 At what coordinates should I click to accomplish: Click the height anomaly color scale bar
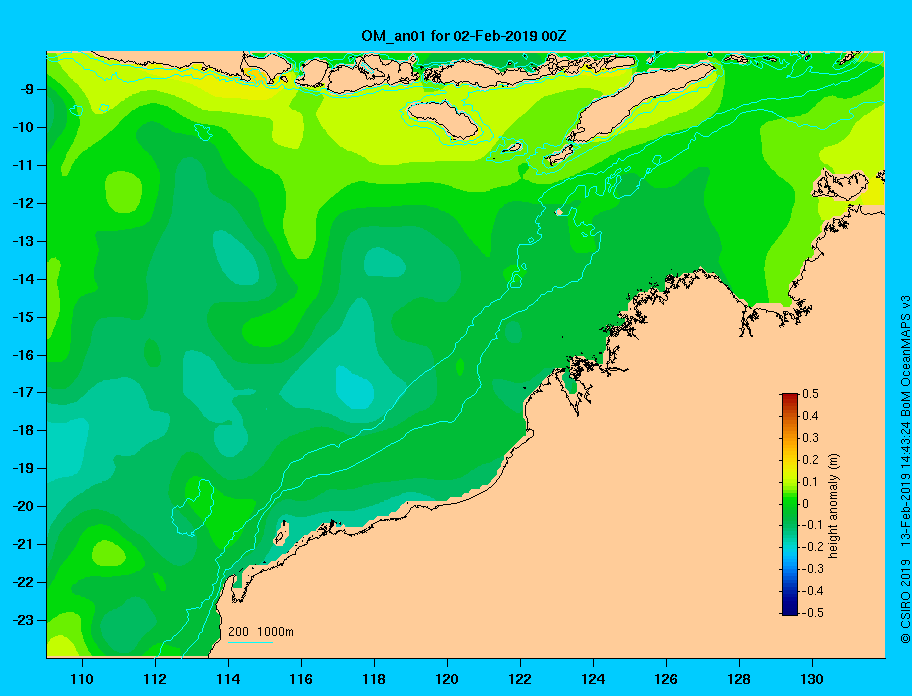point(790,504)
